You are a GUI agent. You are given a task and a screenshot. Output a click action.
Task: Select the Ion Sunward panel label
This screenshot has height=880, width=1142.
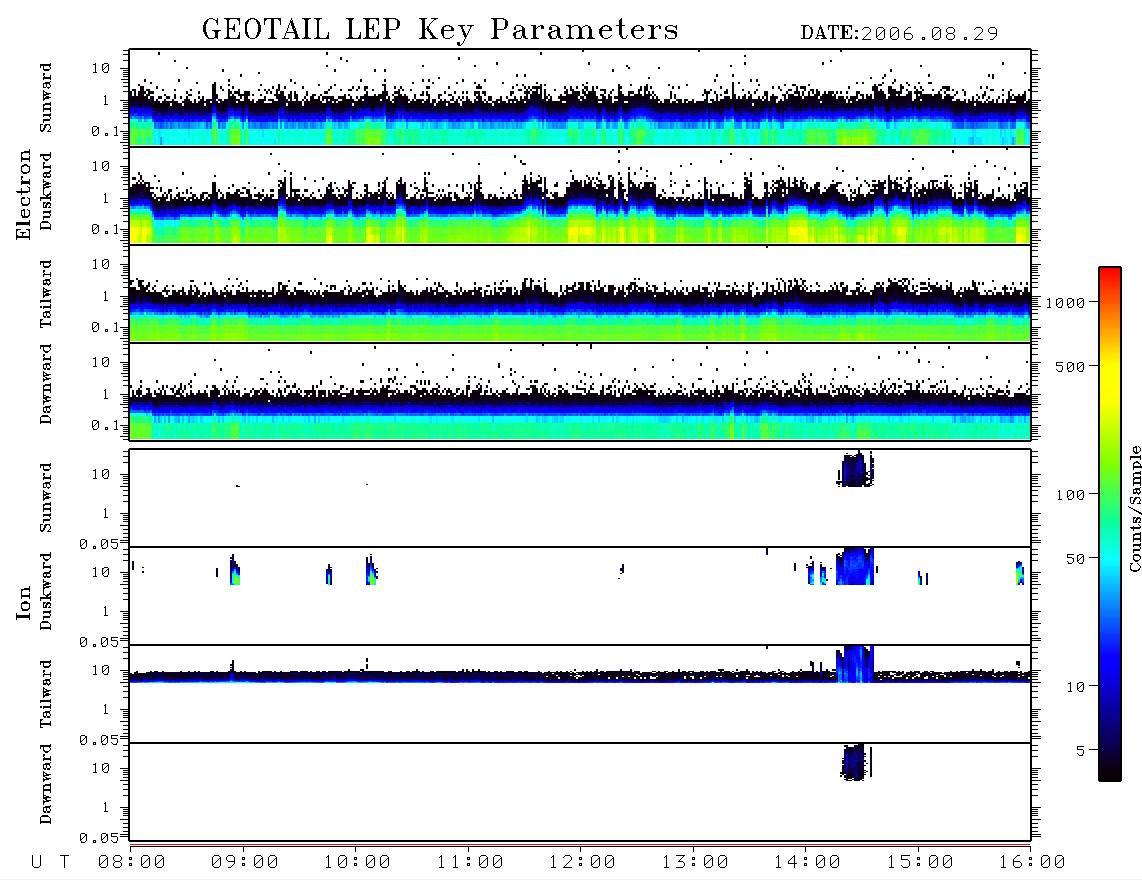[x=46, y=498]
